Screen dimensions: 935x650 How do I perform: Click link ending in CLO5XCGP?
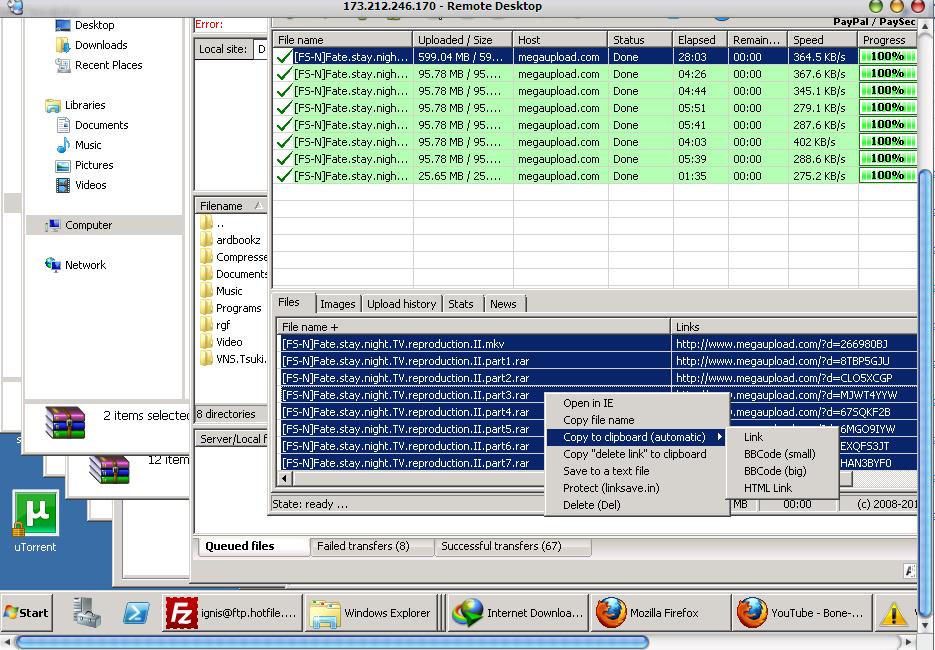point(784,378)
